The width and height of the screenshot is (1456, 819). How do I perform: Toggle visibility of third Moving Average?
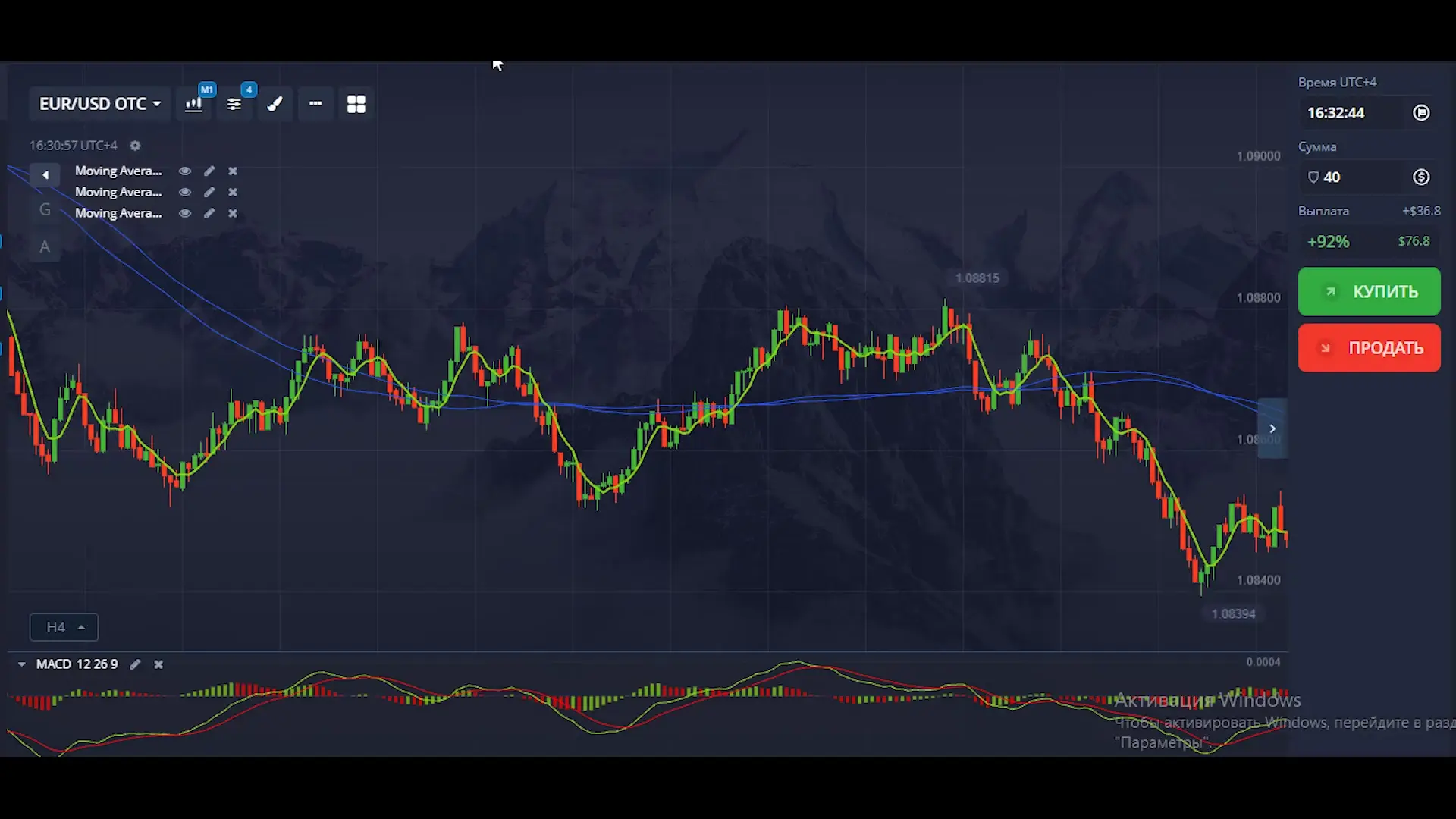[x=184, y=214]
